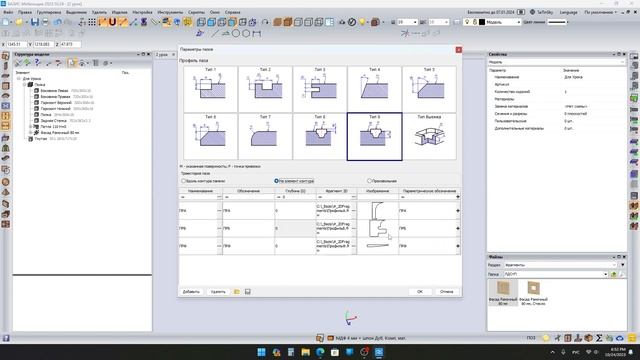Click the SoftSky globe icon in the header
The image size is (640, 360).
point(533,12)
